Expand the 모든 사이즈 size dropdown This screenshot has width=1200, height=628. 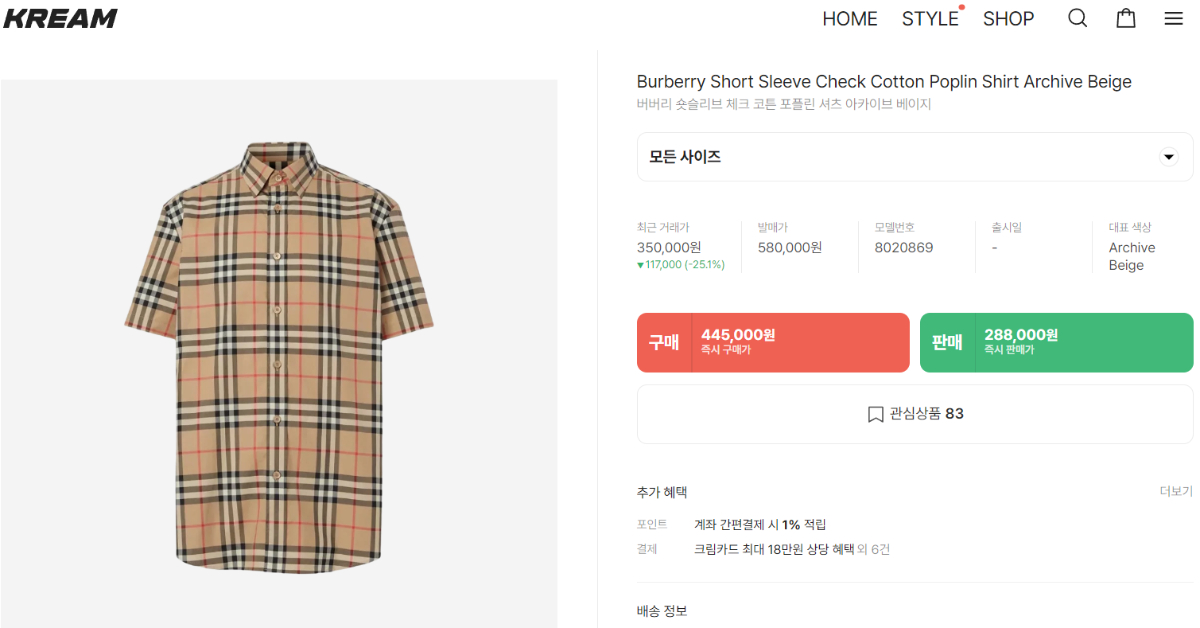pyautogui.click(x=900, y=157)
